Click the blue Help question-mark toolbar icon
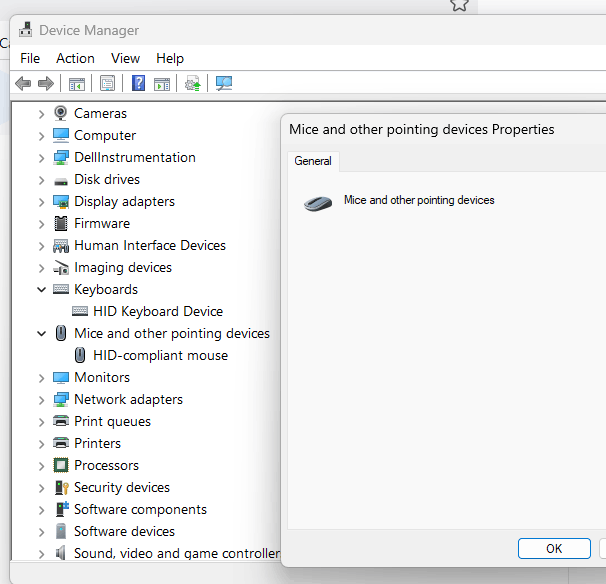 [x=138, y=83]
